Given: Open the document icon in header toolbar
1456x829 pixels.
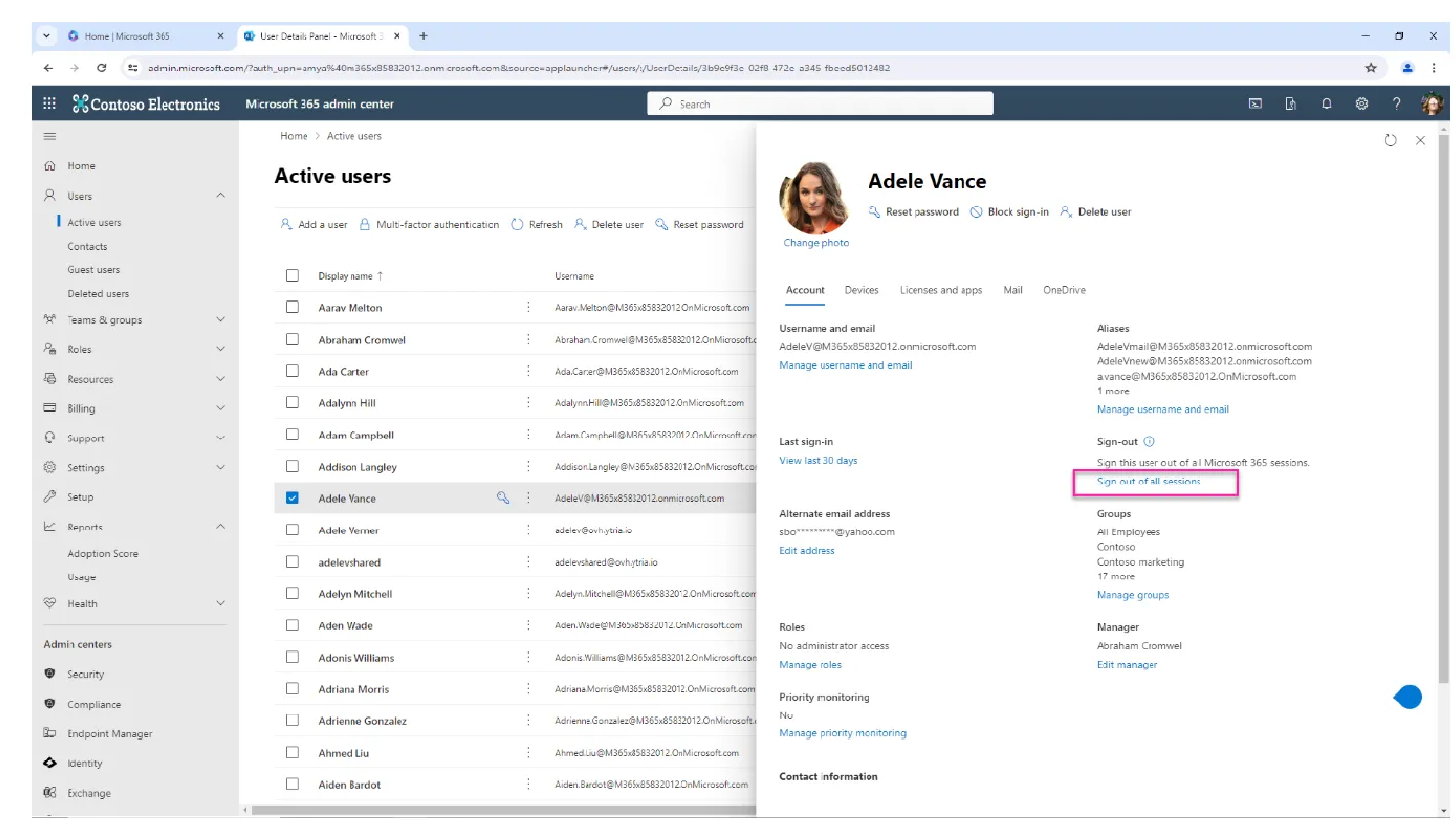Looking at the screenshot, I should click(x=1291, y=103).
